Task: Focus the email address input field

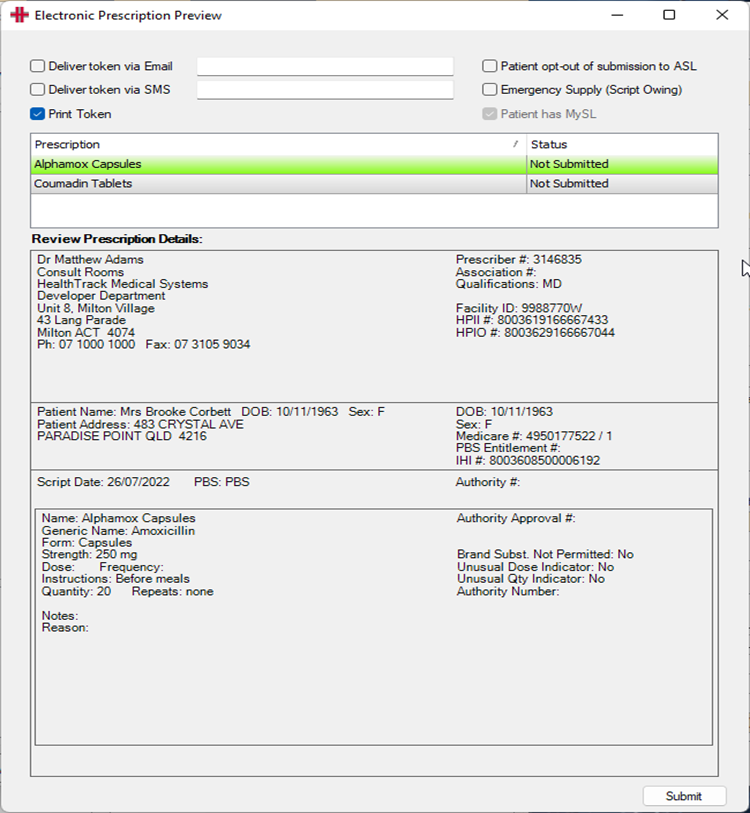Action: (x=325, y=66)
